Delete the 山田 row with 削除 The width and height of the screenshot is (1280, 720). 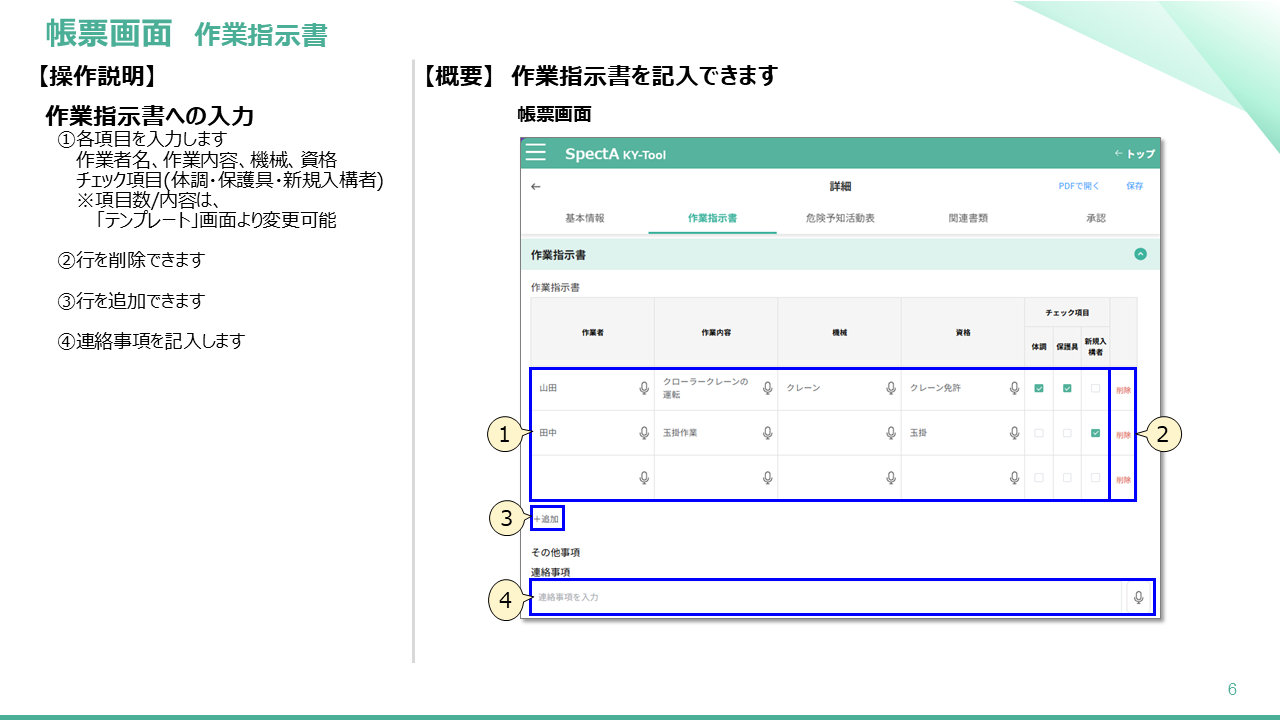coord(1123,390)
